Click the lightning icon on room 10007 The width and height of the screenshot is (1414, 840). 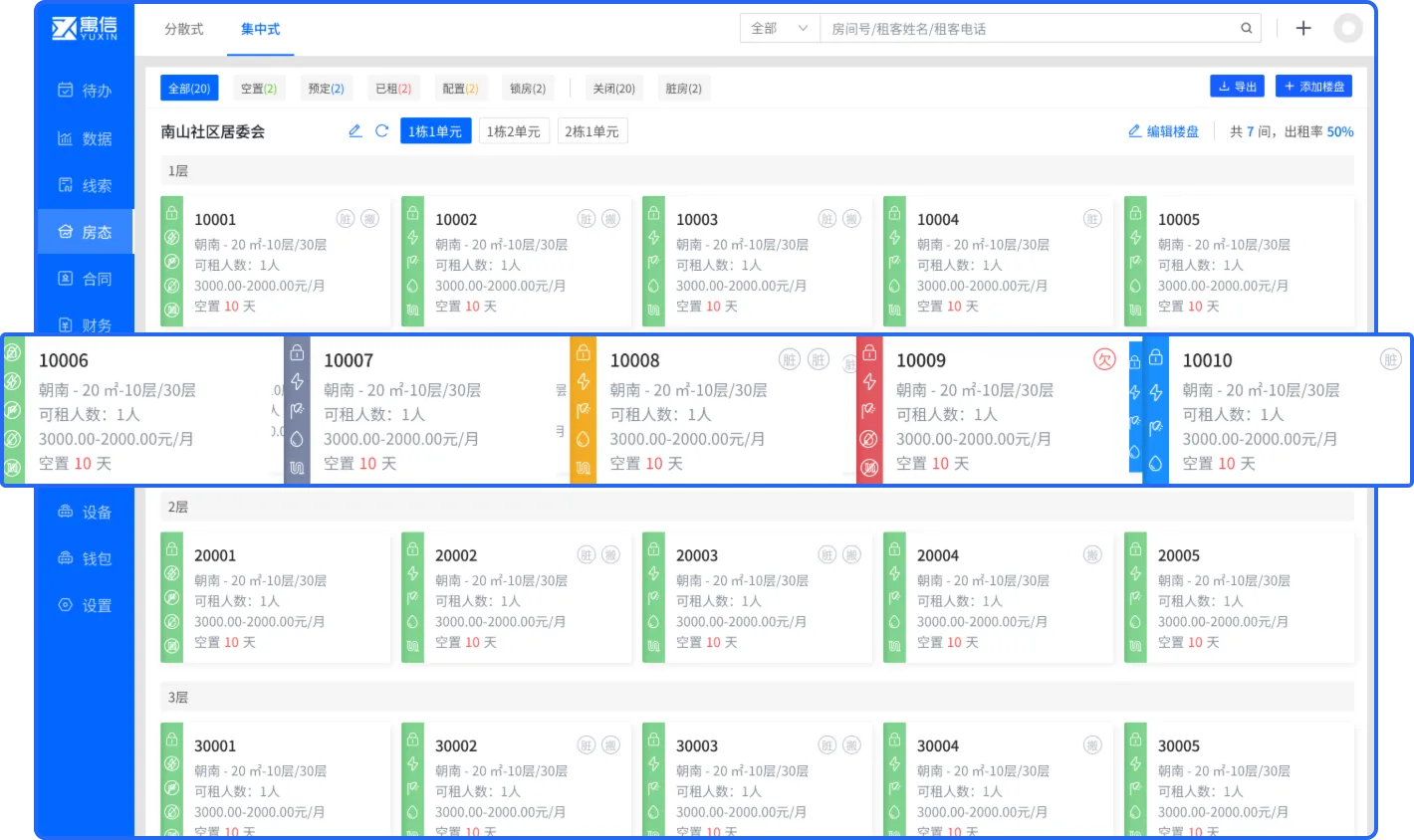pyautogui.click(x=297, y=381)
